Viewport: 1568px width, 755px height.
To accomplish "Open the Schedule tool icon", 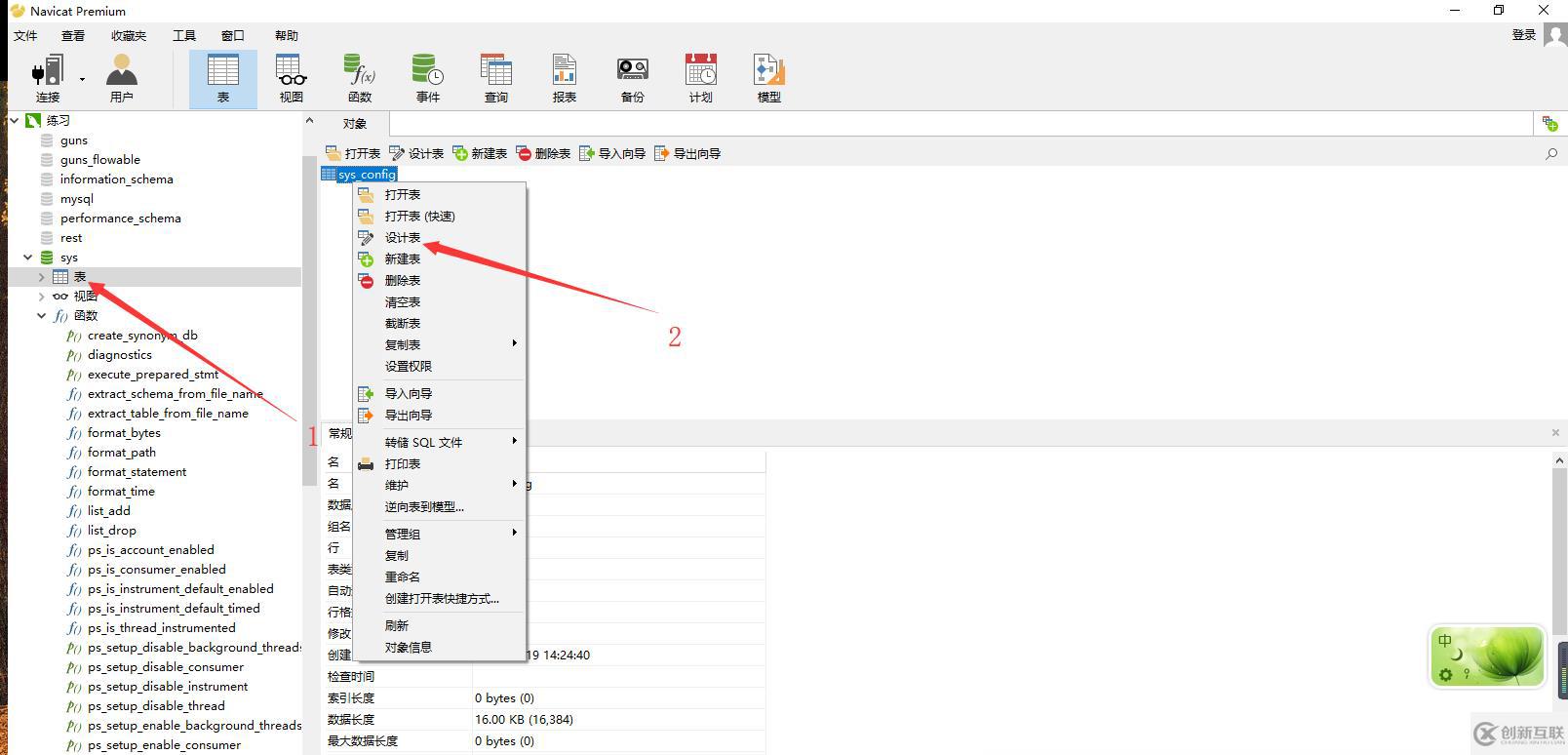I will (x=701, y=79).
